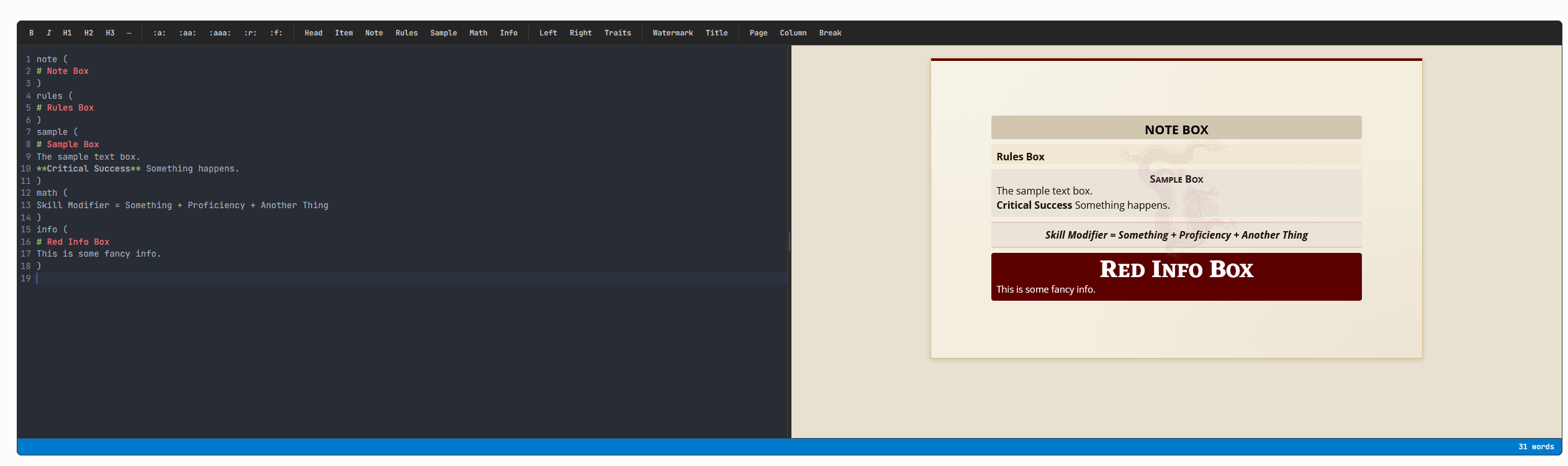1568x466 pixels.
Task: Insert the :a: single action symbol
Action: [x=160, y=33]
